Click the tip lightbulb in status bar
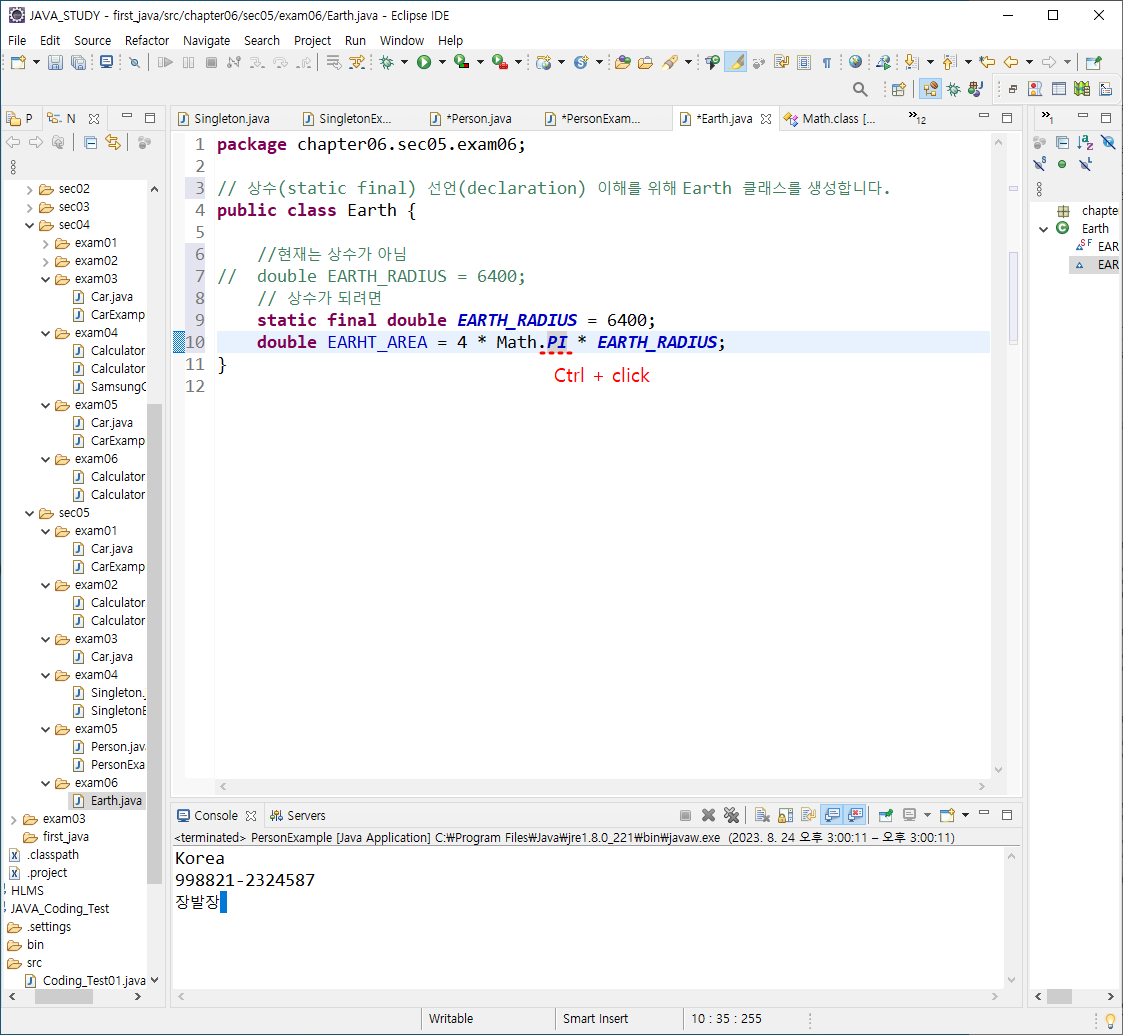Image resolution: width=1123 pixels, height=1035 pixels. pyautogui.click(x=1109, y=1020)
